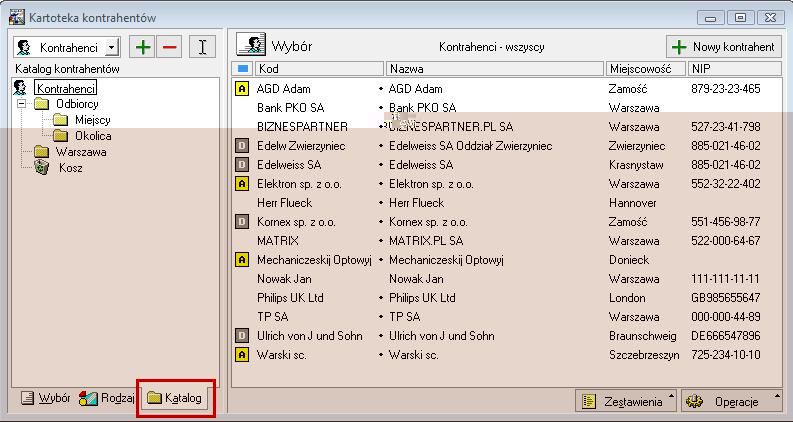Click the Braunschweig city cell
This screenshot has height=422, width=793.
642,336
